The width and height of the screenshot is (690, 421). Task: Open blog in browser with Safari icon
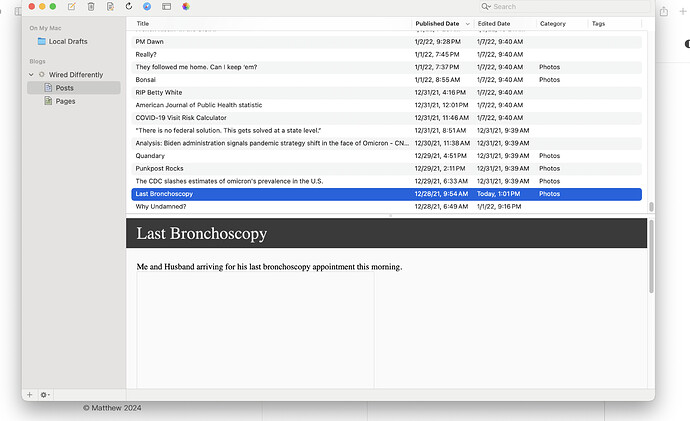147,7
